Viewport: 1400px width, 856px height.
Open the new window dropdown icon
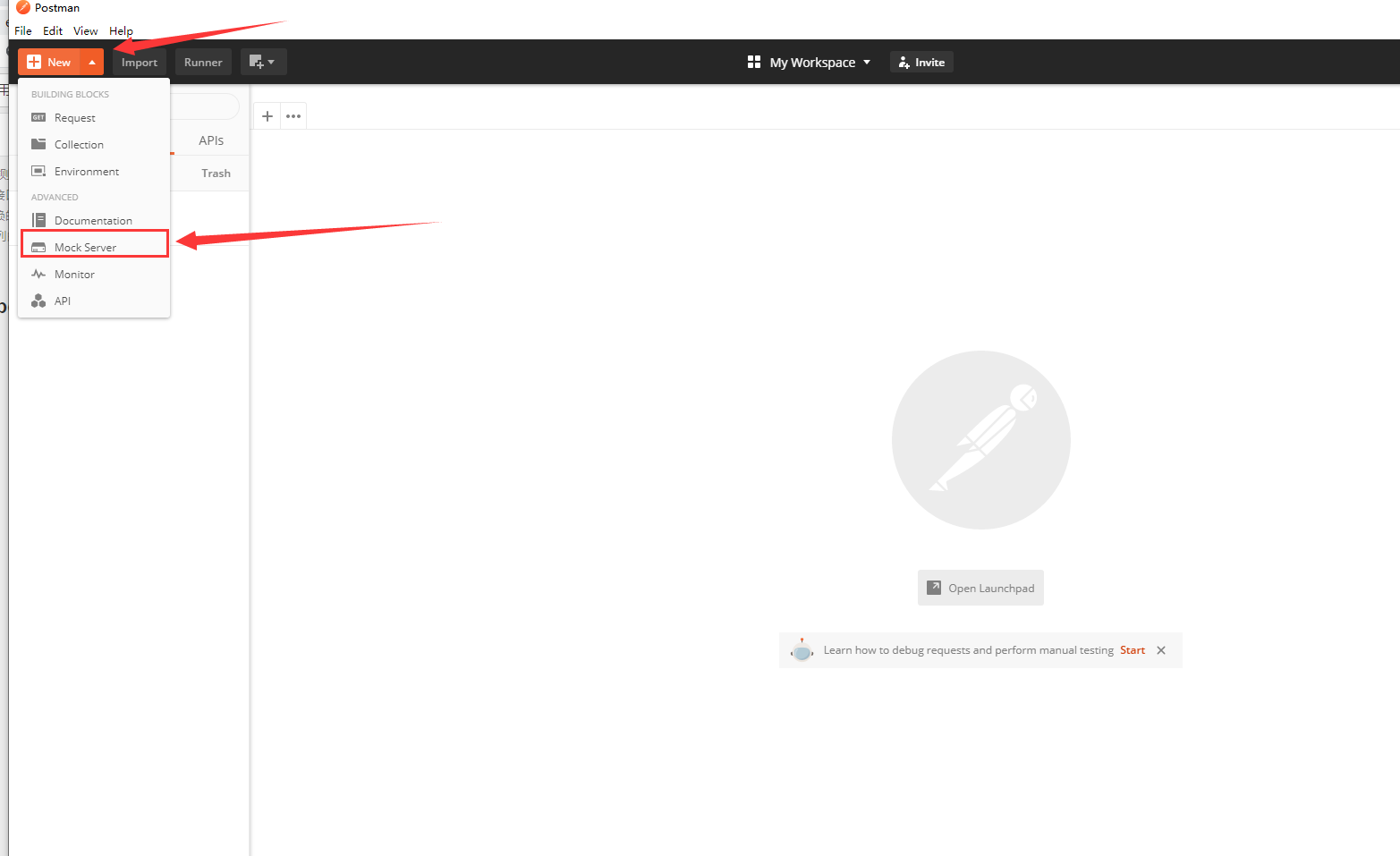[x=263, y=62]
